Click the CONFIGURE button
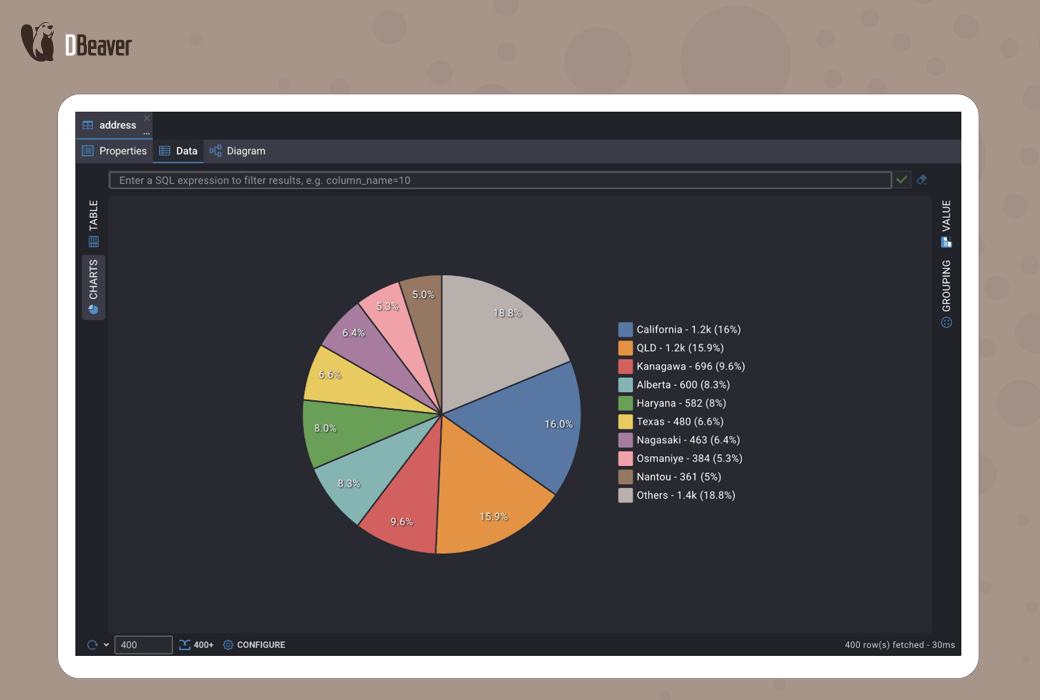This screenshot has width=1040, height=700. pos(254,645)
